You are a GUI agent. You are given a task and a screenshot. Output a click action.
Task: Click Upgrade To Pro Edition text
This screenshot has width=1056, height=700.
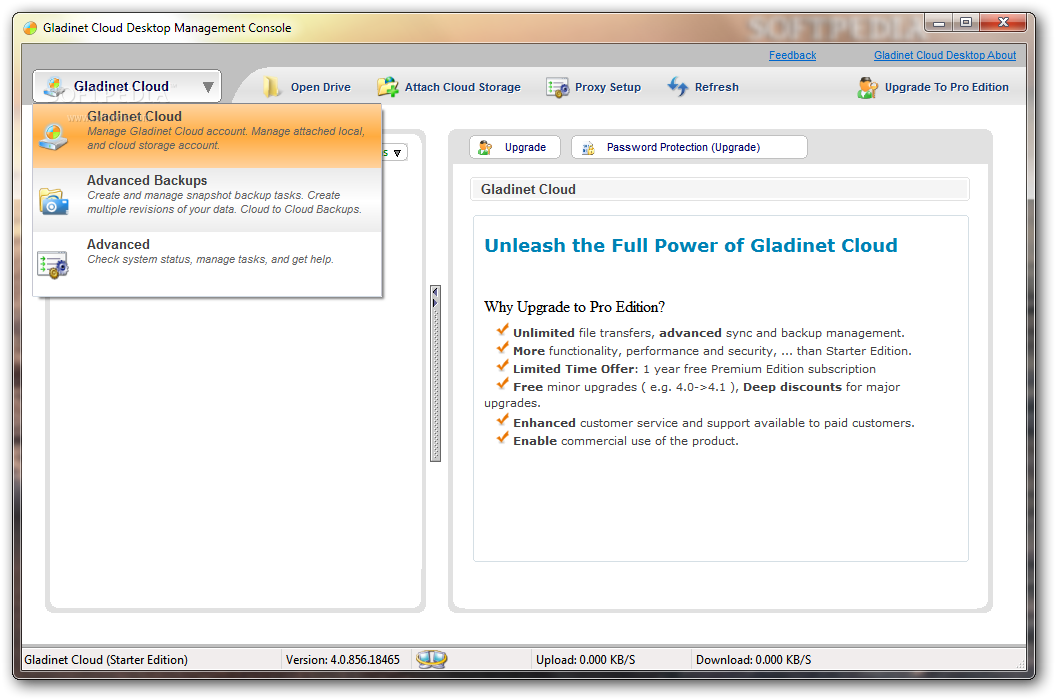pyautogui.click(x=946, y=87)
